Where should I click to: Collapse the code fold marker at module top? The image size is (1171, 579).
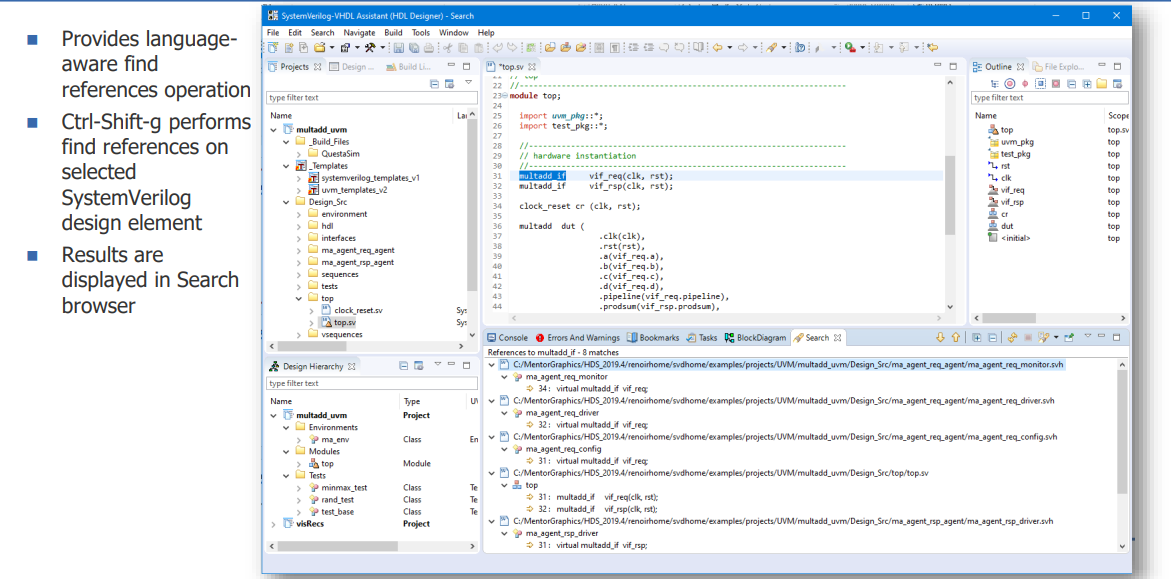click(506, 96)
